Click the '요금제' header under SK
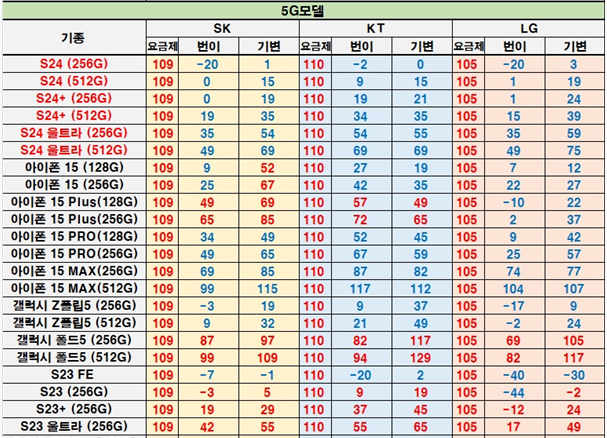 163,46
